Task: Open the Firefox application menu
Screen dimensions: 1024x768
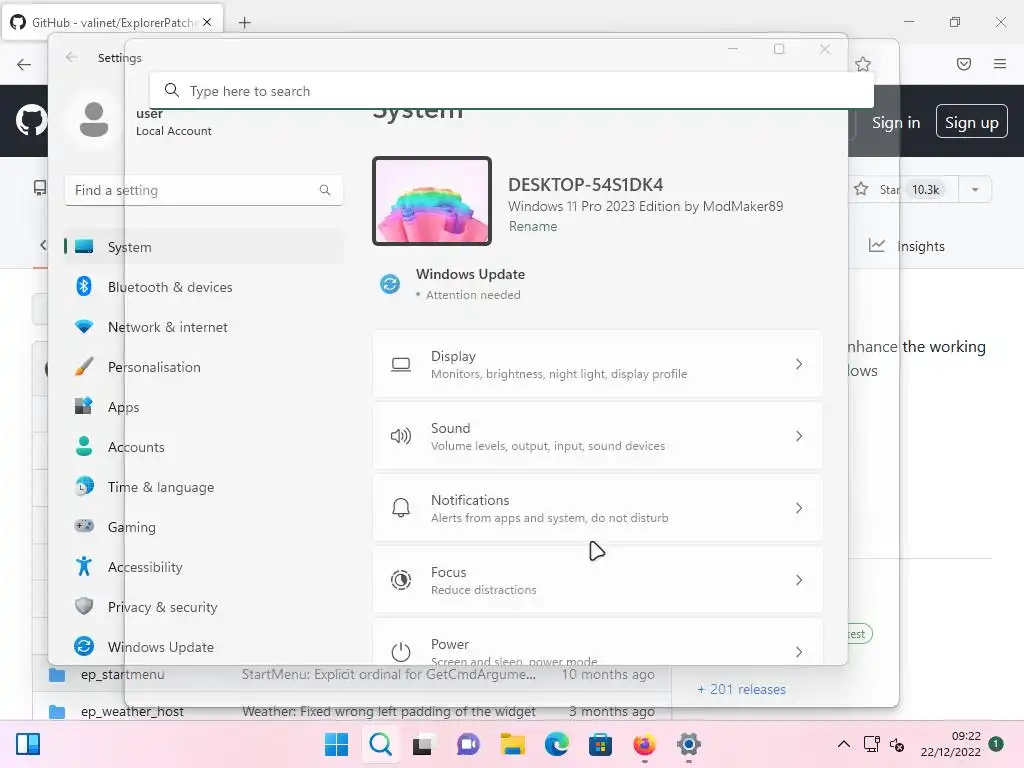Action: click(1000, 64)
